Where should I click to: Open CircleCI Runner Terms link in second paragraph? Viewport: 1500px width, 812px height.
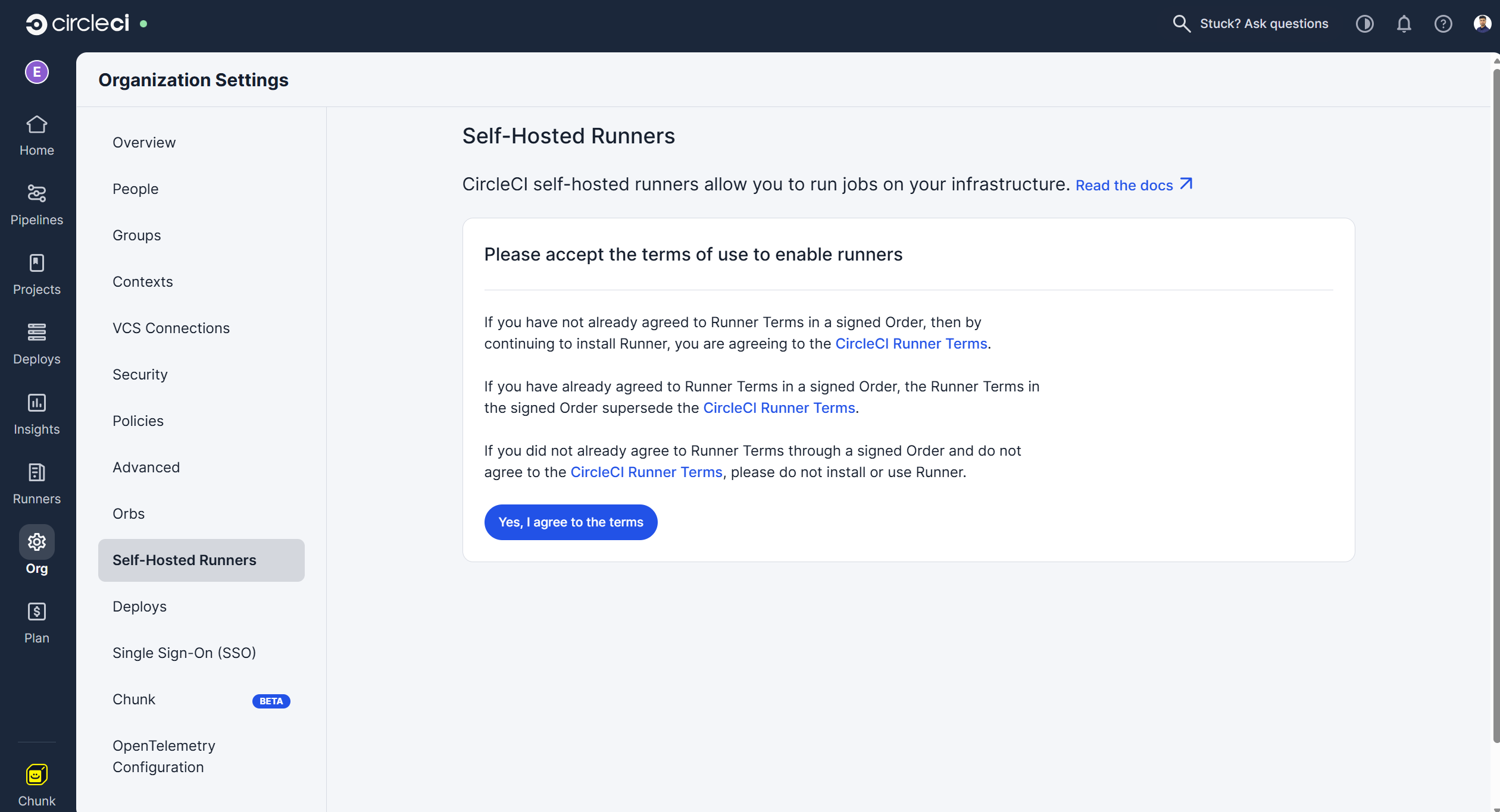(779, 408)
